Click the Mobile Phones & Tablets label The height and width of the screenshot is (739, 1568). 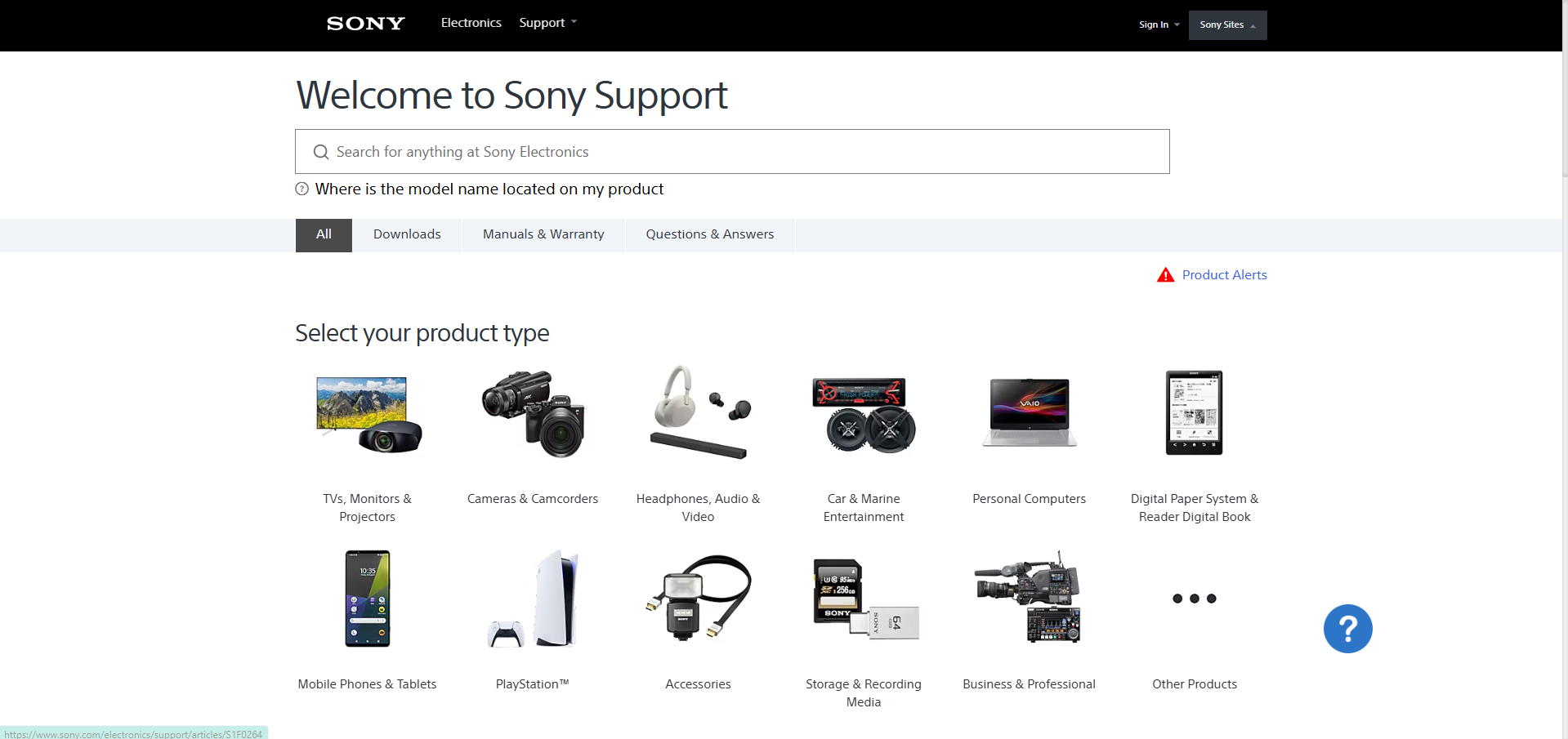pyautogui.click(x=368, y=684)
